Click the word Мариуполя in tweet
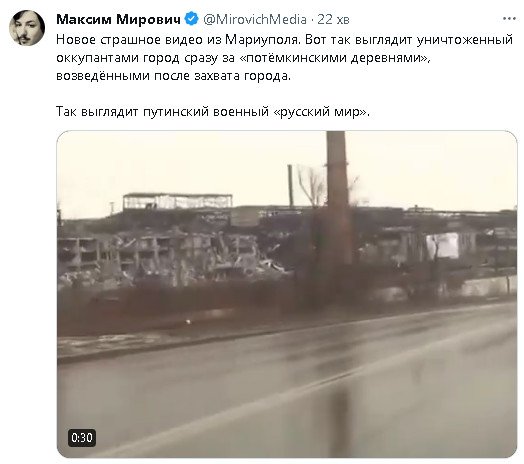Screen dimensions: 524x464 pyautogui.click(x=262, y=40)
